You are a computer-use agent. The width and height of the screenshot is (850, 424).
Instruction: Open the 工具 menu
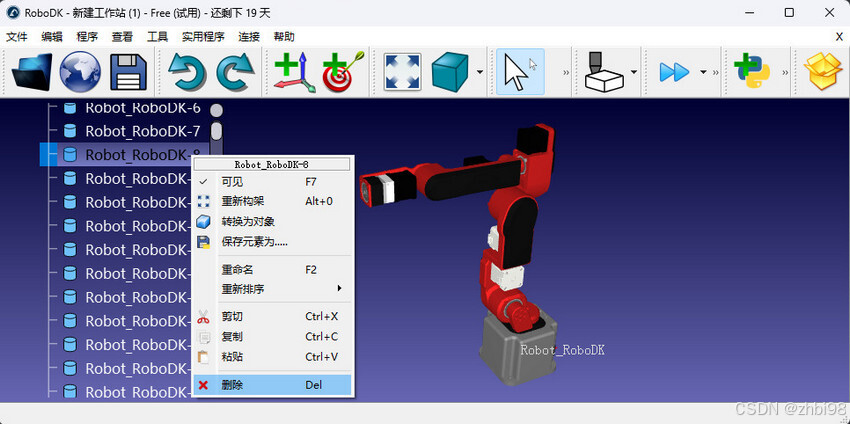point(158,37)
